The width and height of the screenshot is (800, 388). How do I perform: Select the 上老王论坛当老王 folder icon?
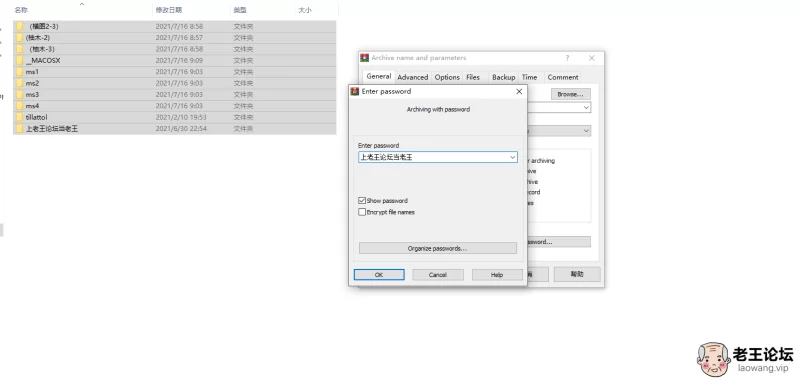(20, 129)
